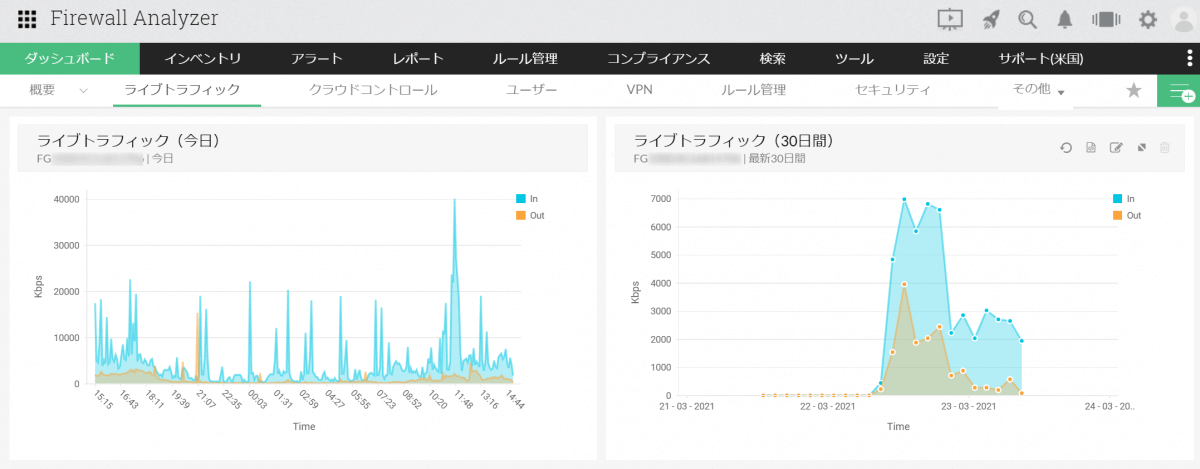Click the 最新30日間 subtitle text
The image size is (1200, 469).
(779, 158)
